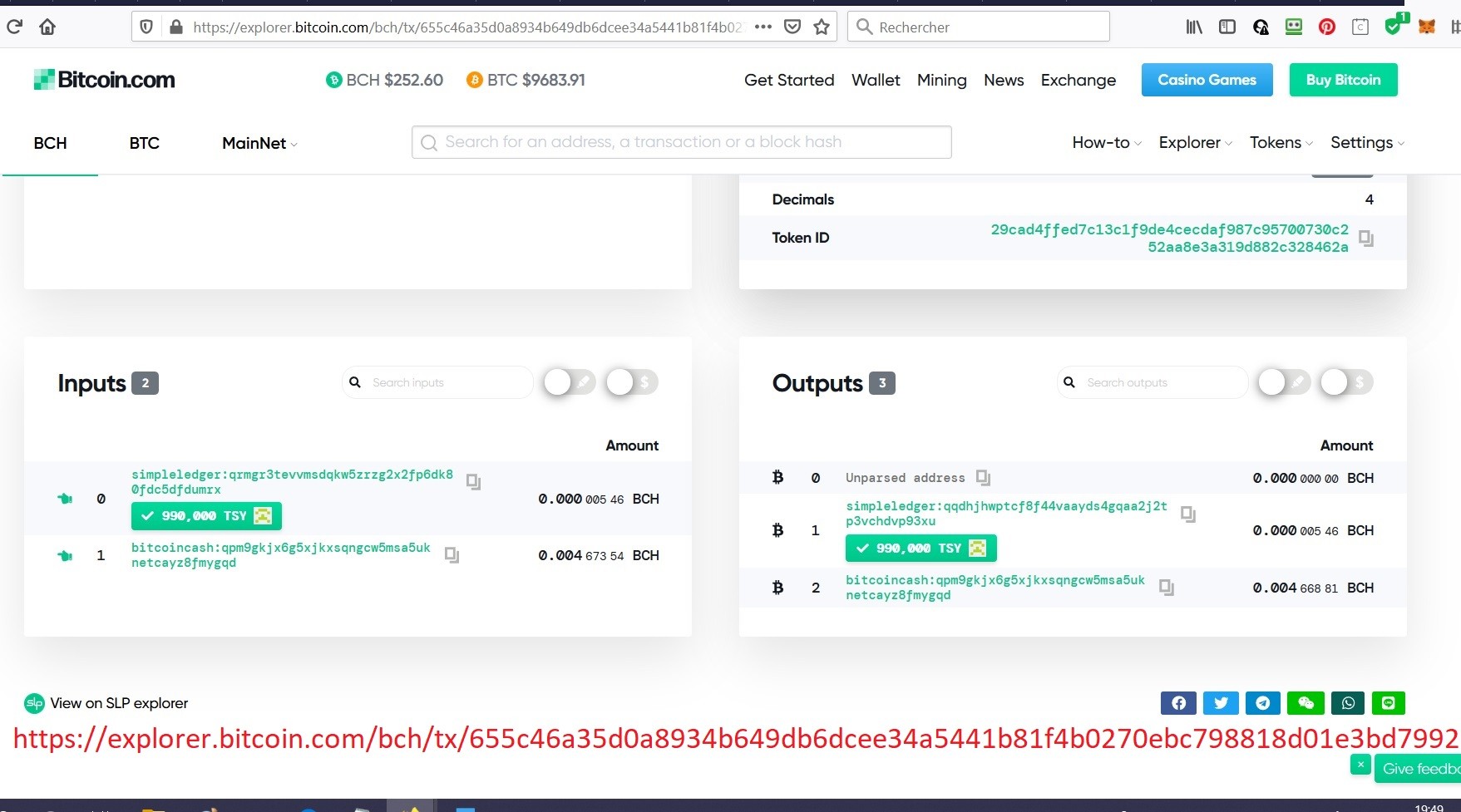Click the 990,000 TSY input badge
Viewport: 1461px width, 812px height.
coord(206,516)
